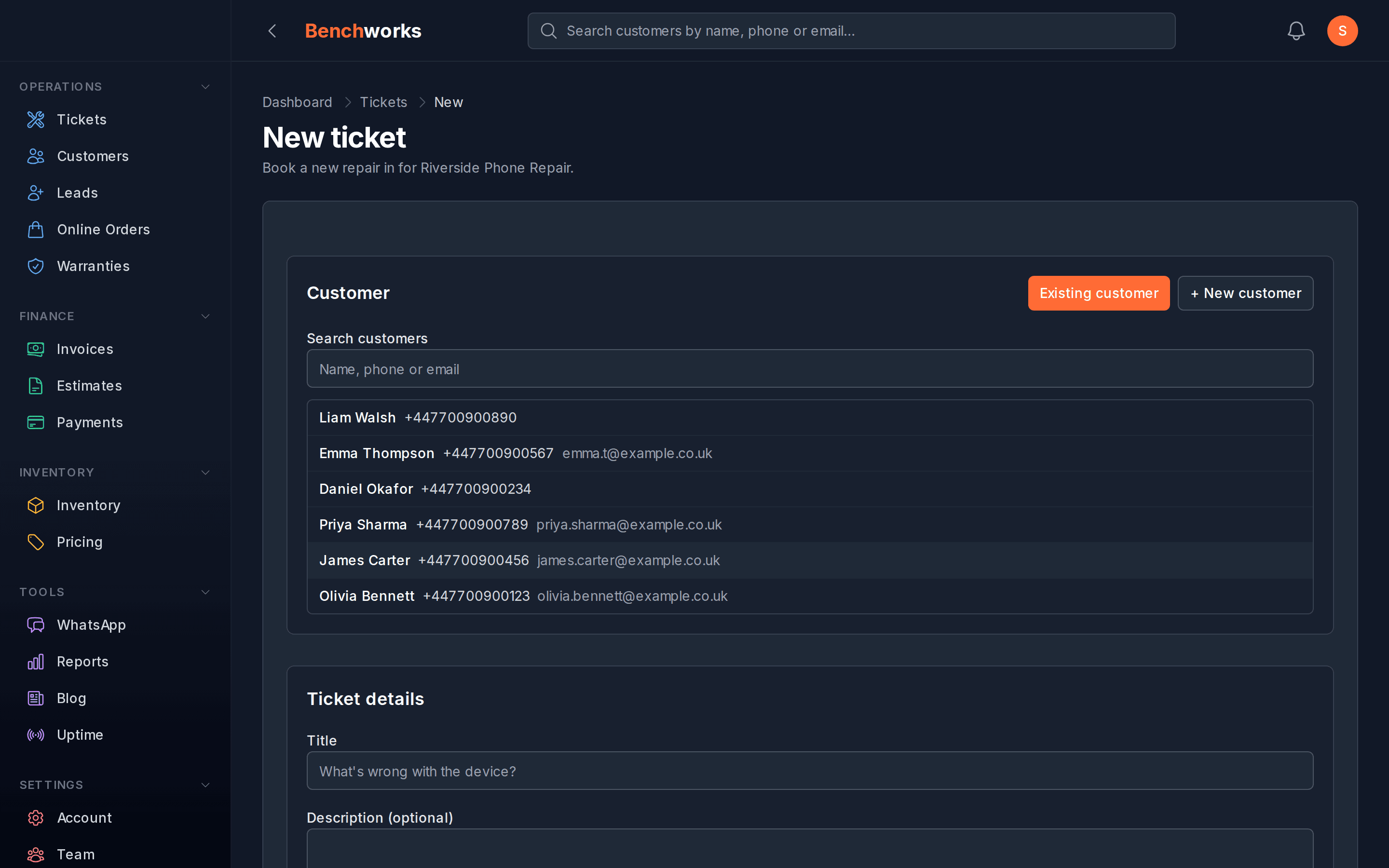Click the WhatsApp chat bubble icon
The height and width of the screenshot is (868, 1389).
[x=36, y=624]
